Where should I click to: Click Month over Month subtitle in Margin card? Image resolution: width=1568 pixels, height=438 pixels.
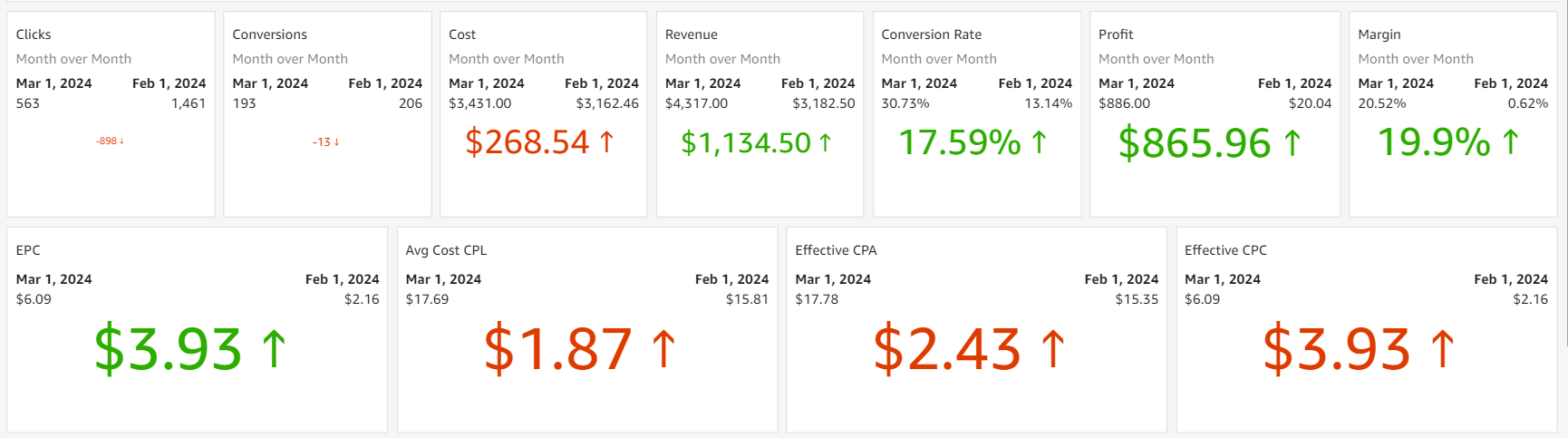[x=1415, y=59]
